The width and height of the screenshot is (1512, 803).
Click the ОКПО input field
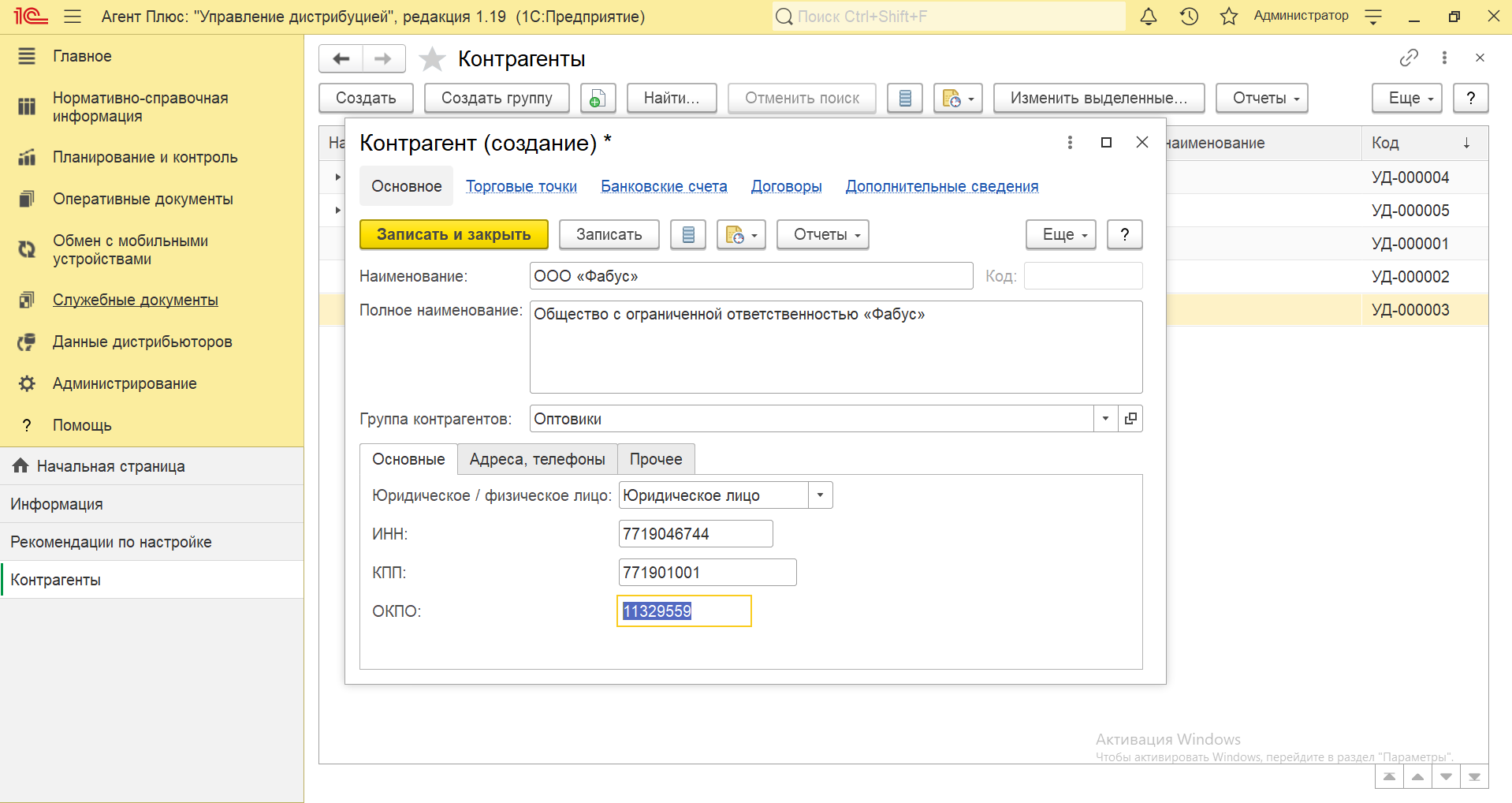pos(684,611)
